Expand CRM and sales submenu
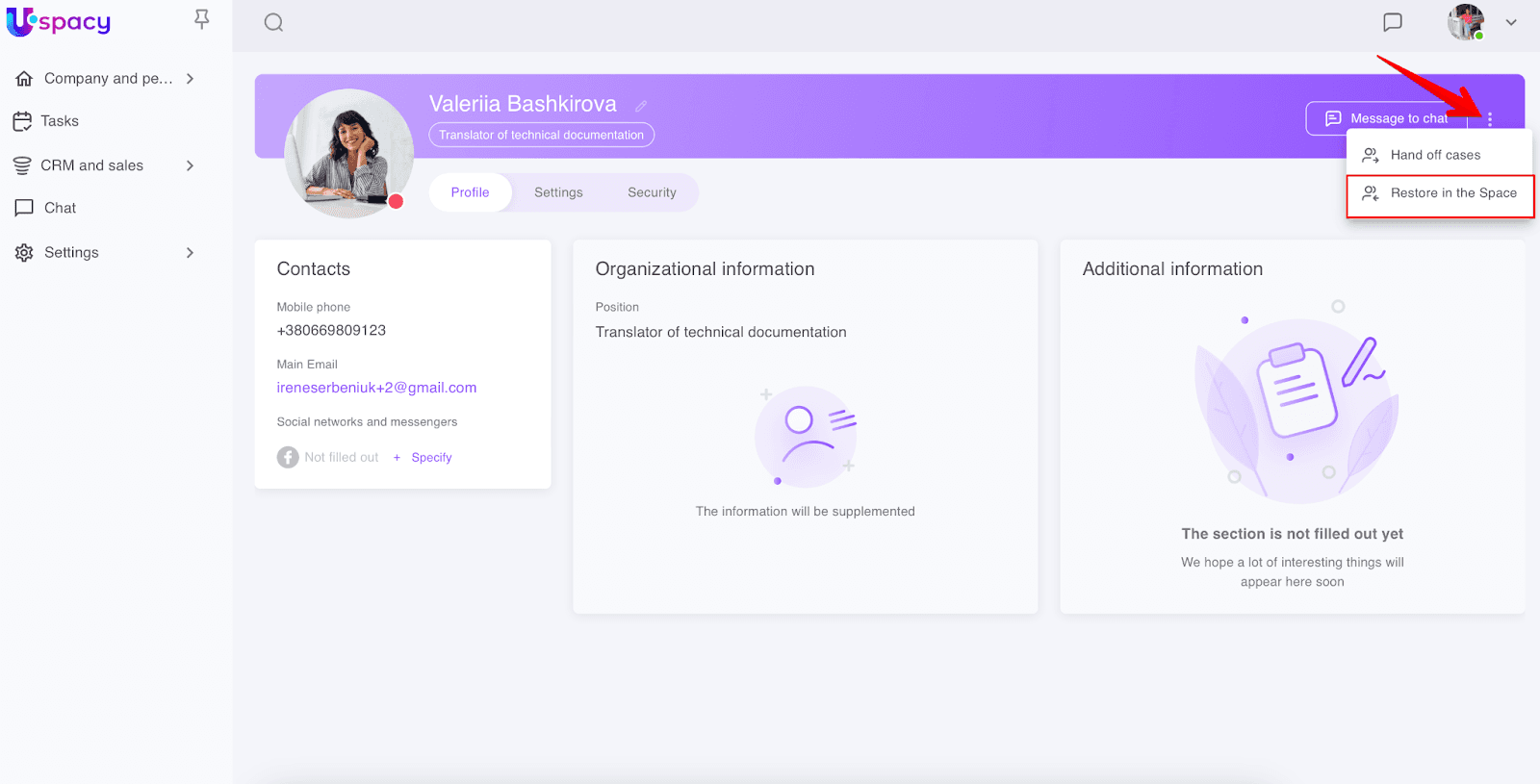 click(190, 165)
